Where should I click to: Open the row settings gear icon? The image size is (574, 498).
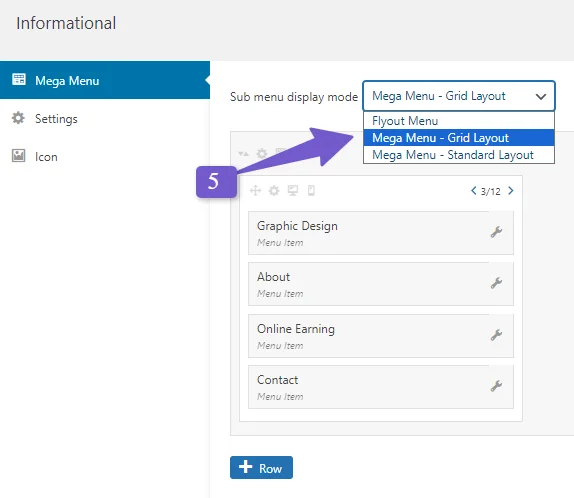tap(262, 153)
